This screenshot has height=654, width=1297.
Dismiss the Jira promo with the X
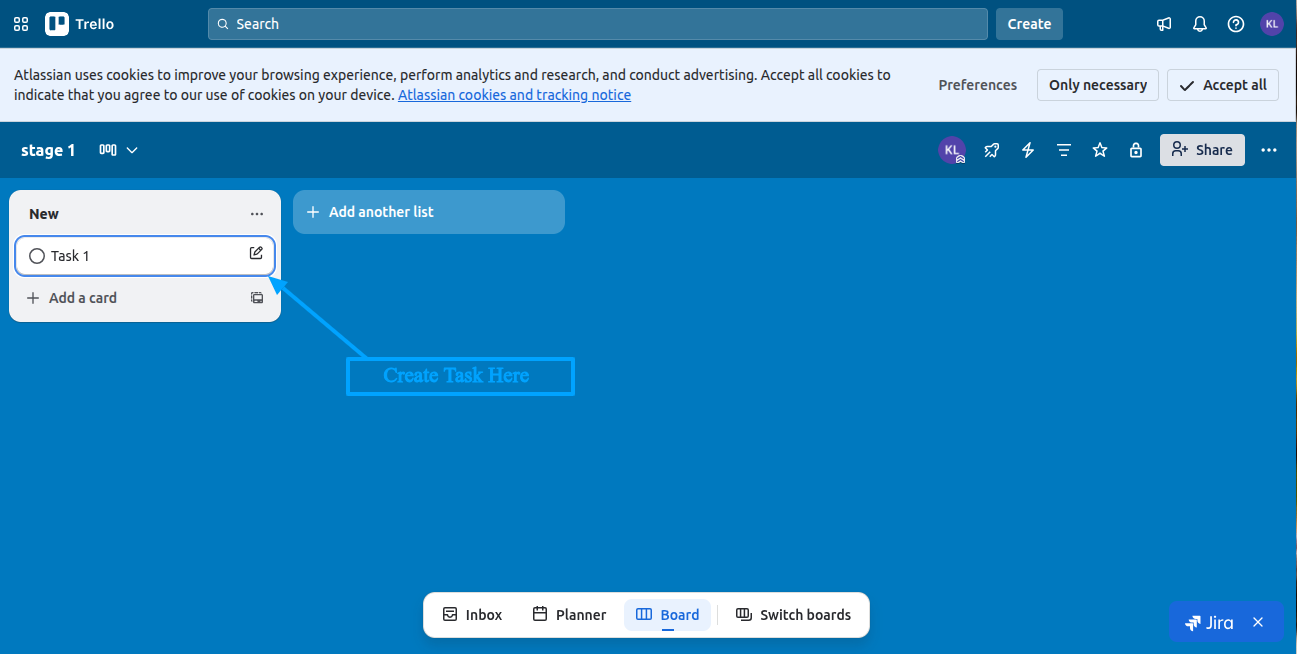coord(1258,623)
